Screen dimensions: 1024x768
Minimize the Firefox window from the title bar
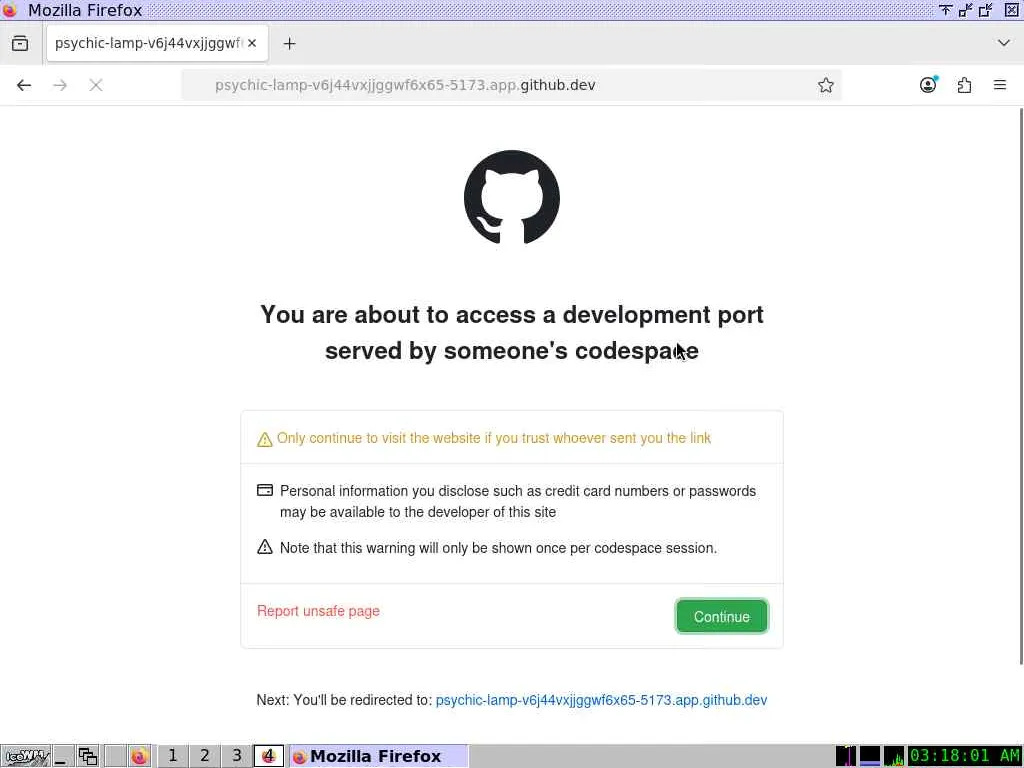(965, 10)
